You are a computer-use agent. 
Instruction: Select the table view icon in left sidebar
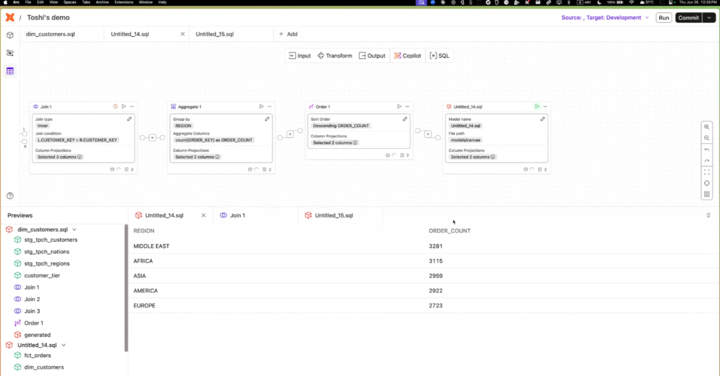coord(10,71)
